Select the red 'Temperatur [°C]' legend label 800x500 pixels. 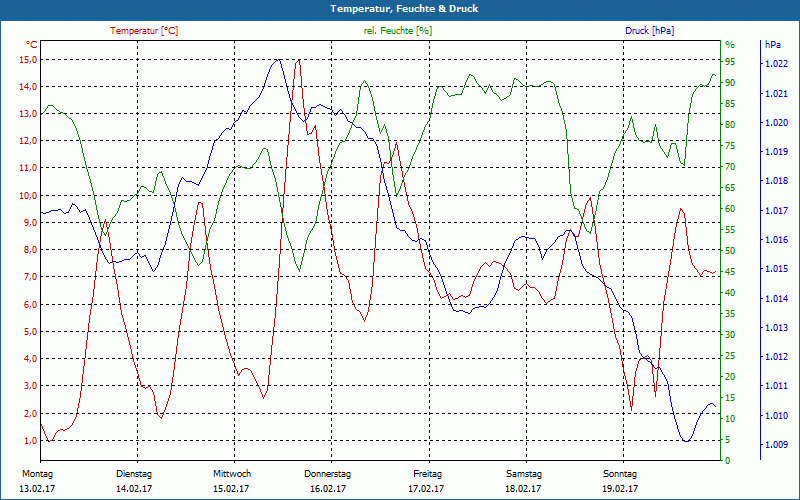(144, 31)
